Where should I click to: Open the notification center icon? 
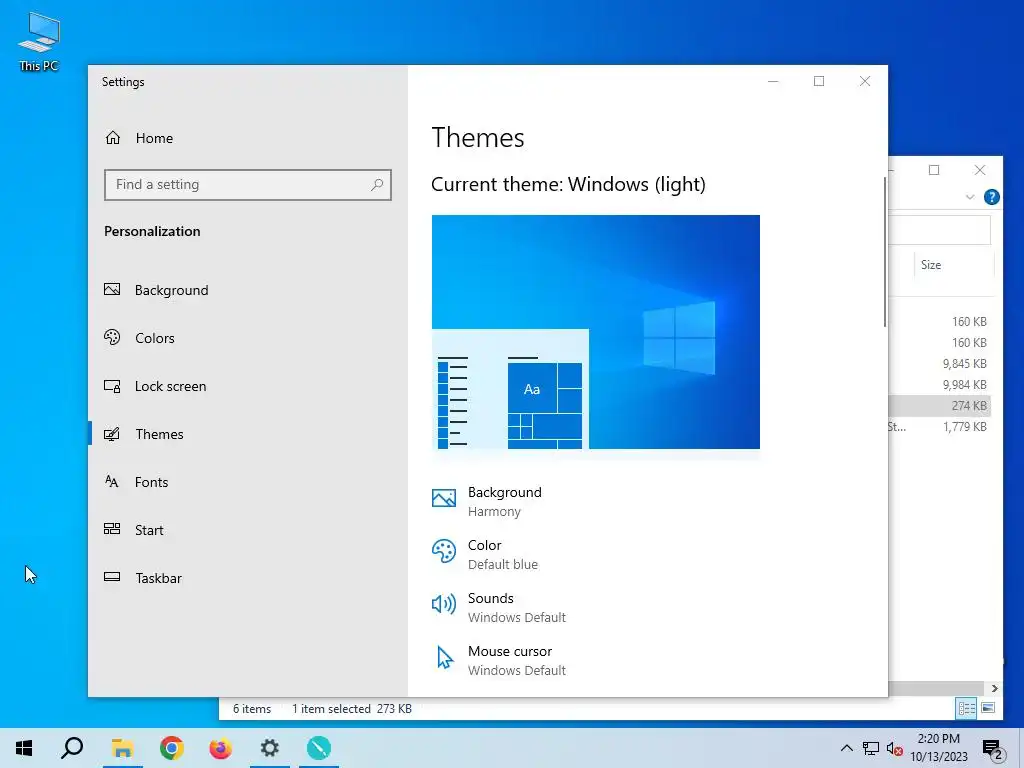tap(991, 748)
